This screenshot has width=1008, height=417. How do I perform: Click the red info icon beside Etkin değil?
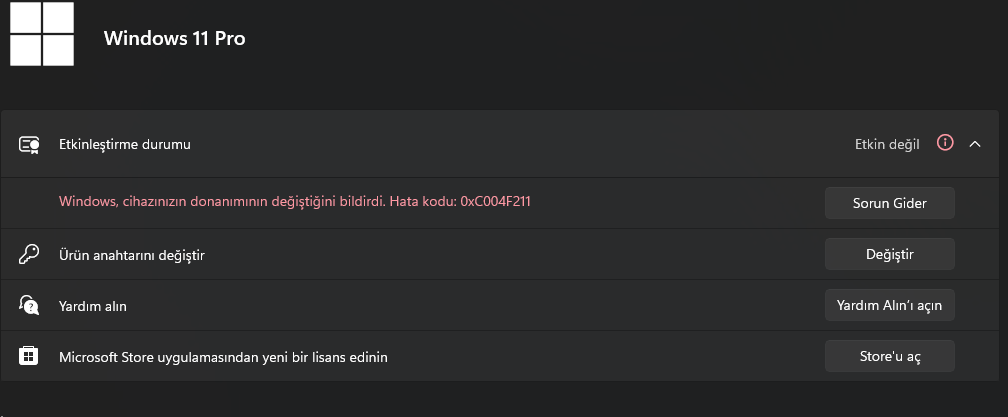click(x=944, y=143)
